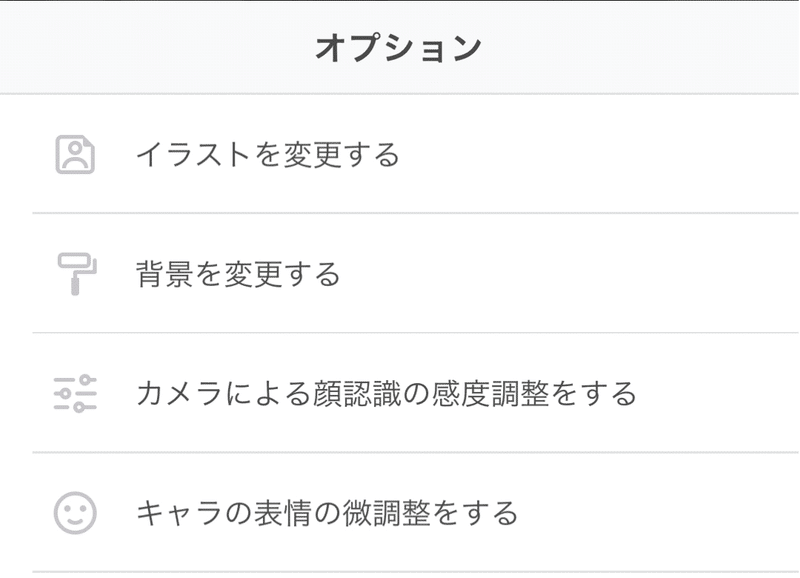Image resolution: width=800 pixels, height=578 pixels.
Task: Select the change illustration text label
Action: [267, 155]
